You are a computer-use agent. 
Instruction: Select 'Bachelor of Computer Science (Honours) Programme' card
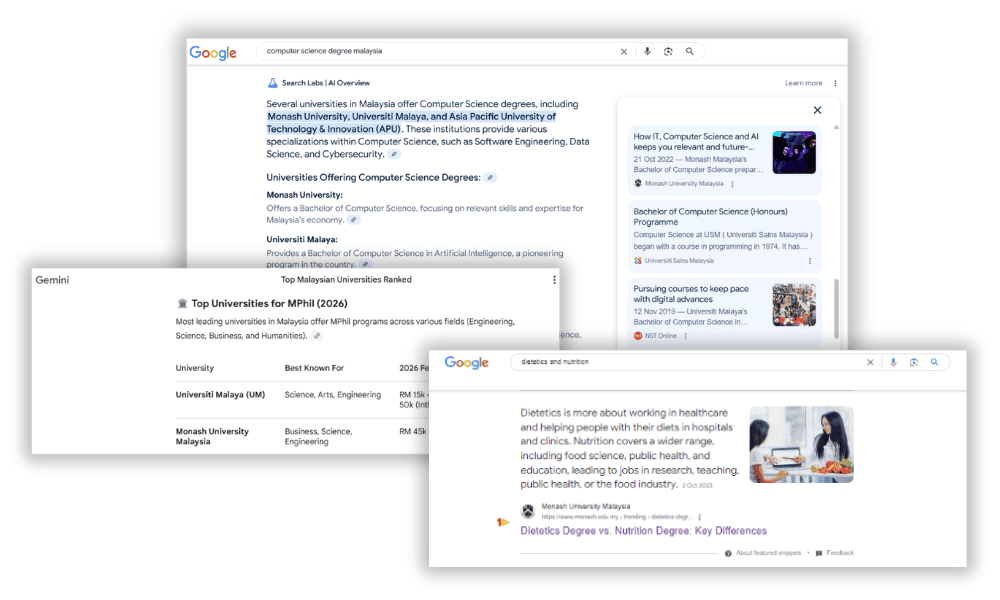coord(710,217)
